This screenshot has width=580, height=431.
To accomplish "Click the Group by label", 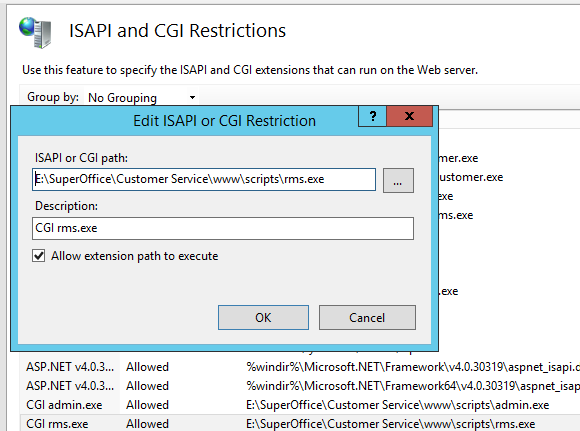I will 53,97.
